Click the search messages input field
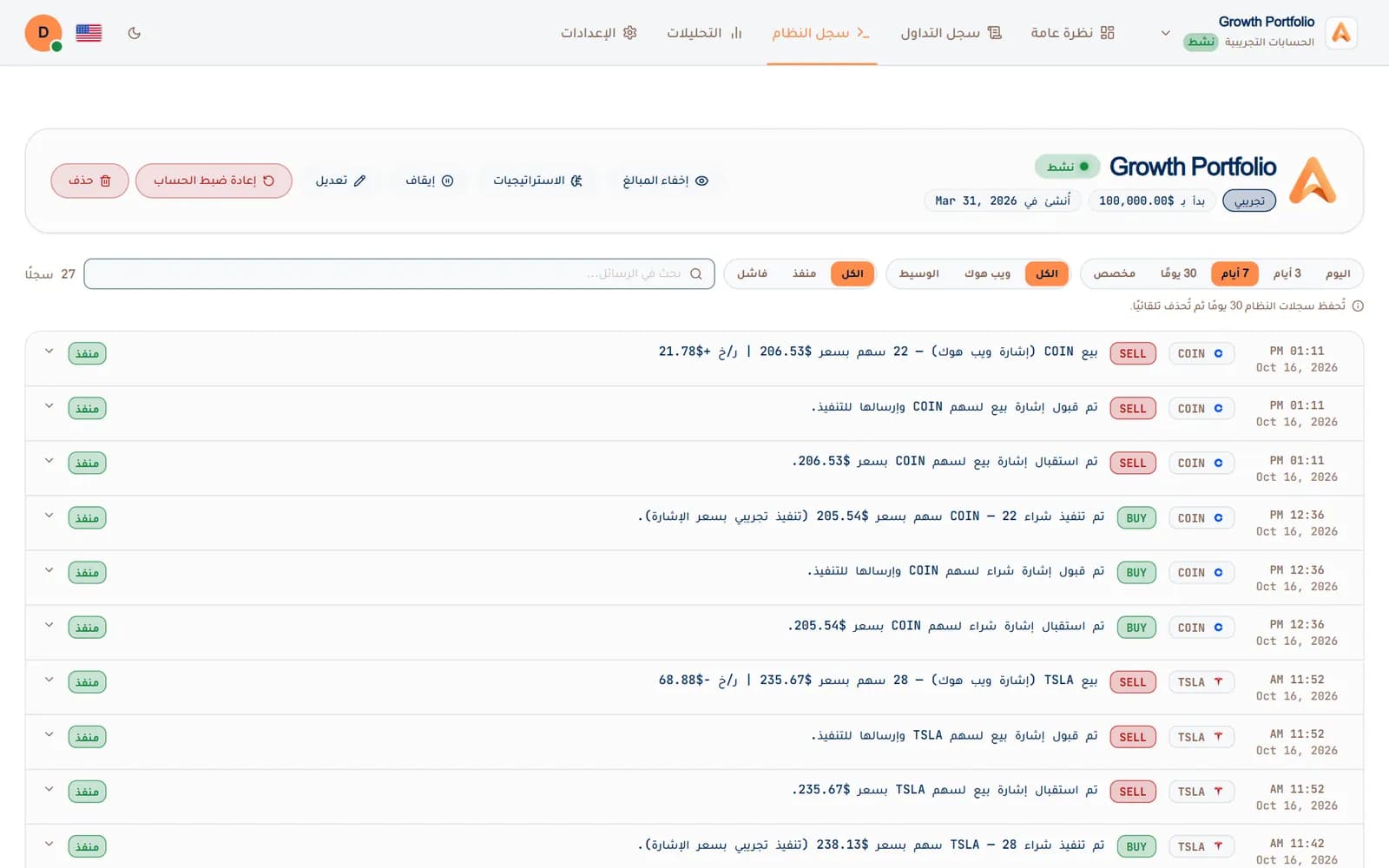The image size is (1389, 868). pos(399,273)
